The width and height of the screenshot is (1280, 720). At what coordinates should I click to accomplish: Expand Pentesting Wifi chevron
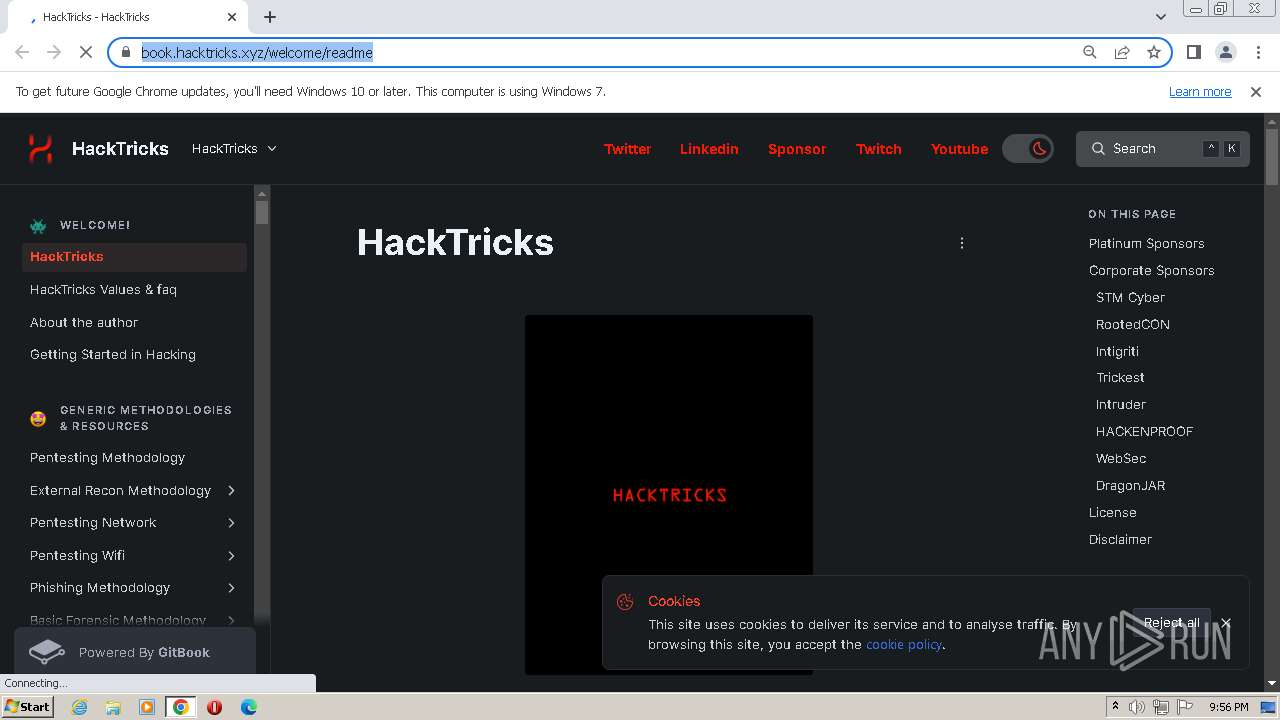click(x=231, y=556)
